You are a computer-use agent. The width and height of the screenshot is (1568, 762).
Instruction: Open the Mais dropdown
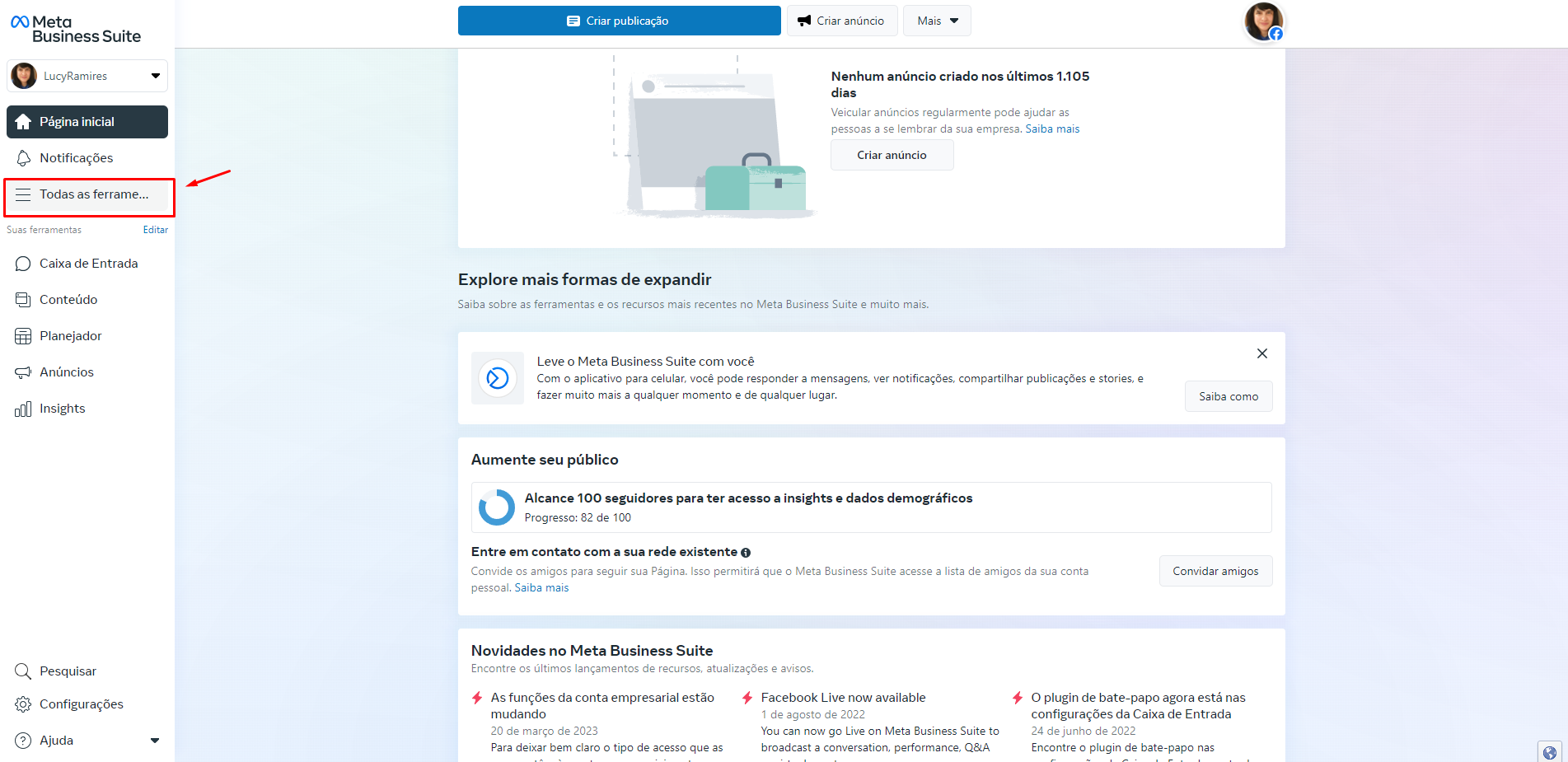(938, 21)
